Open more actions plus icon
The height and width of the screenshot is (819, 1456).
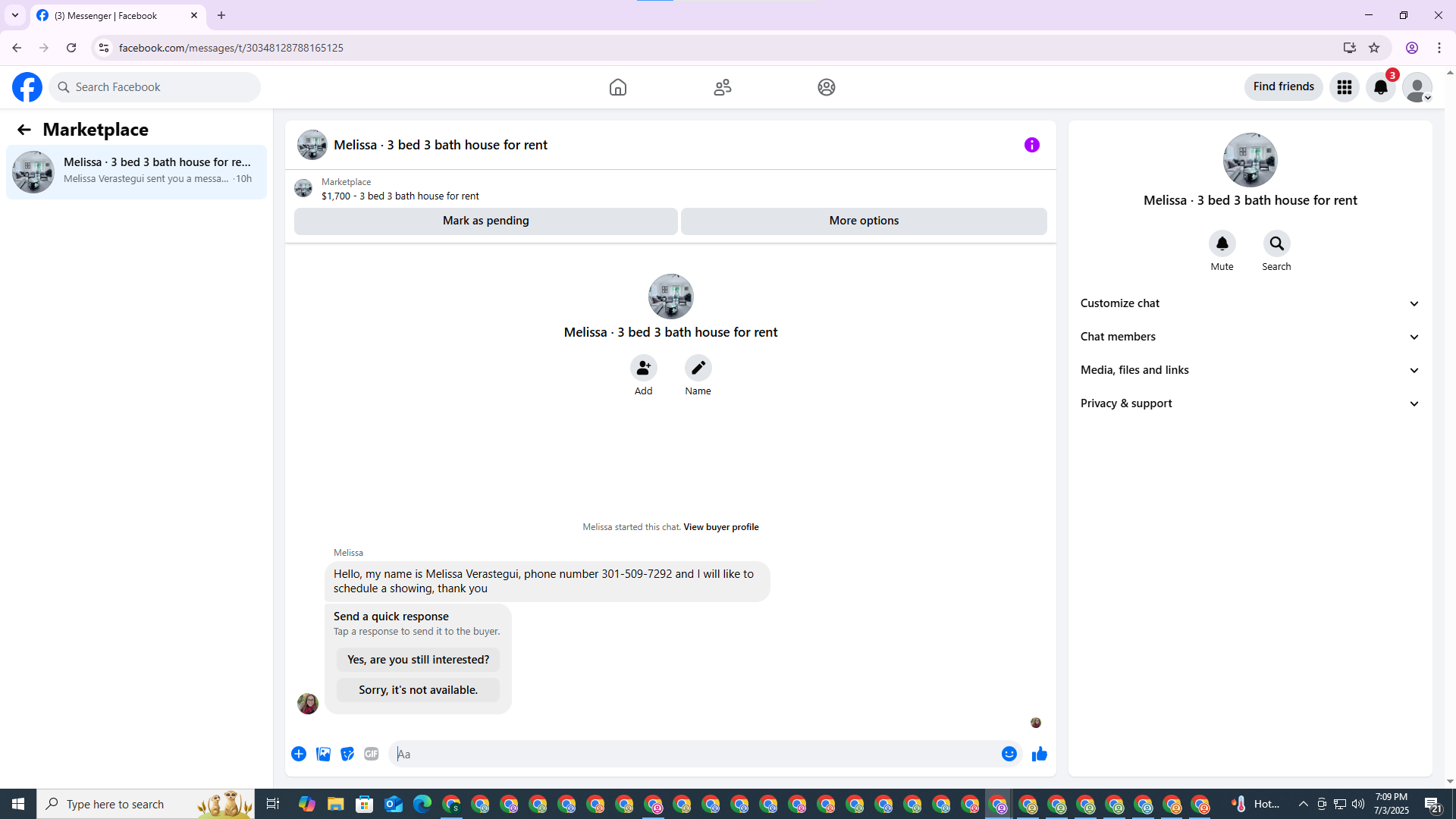pos(299,754)
